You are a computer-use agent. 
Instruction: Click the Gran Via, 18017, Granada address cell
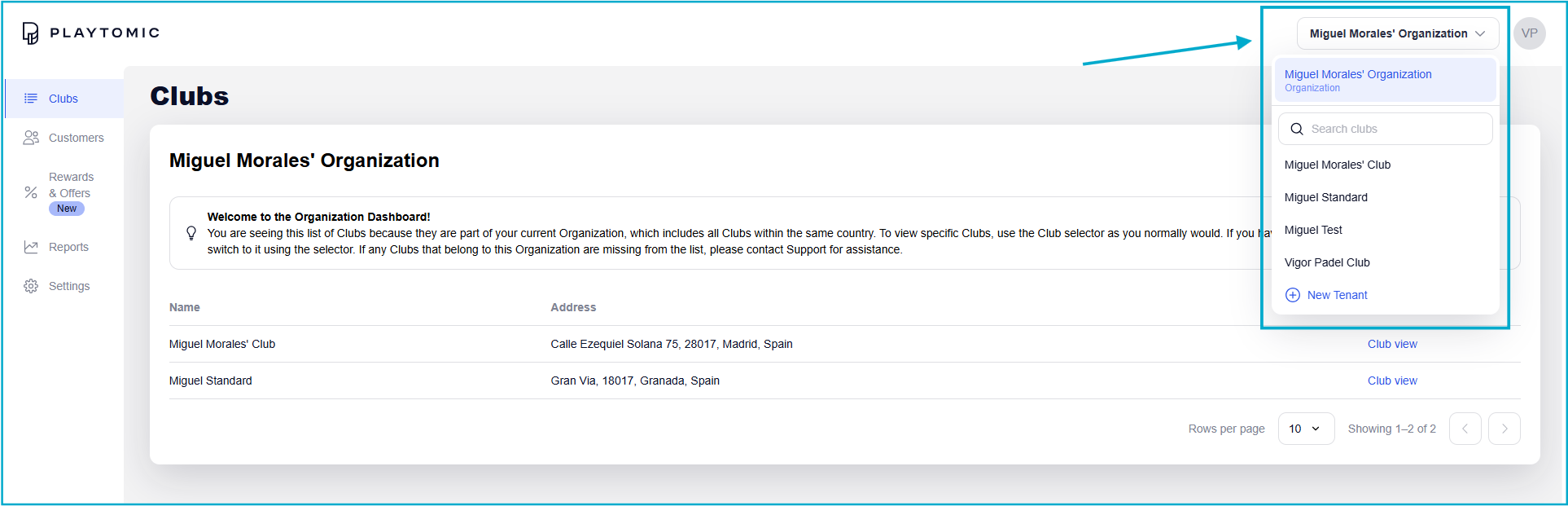635,381
